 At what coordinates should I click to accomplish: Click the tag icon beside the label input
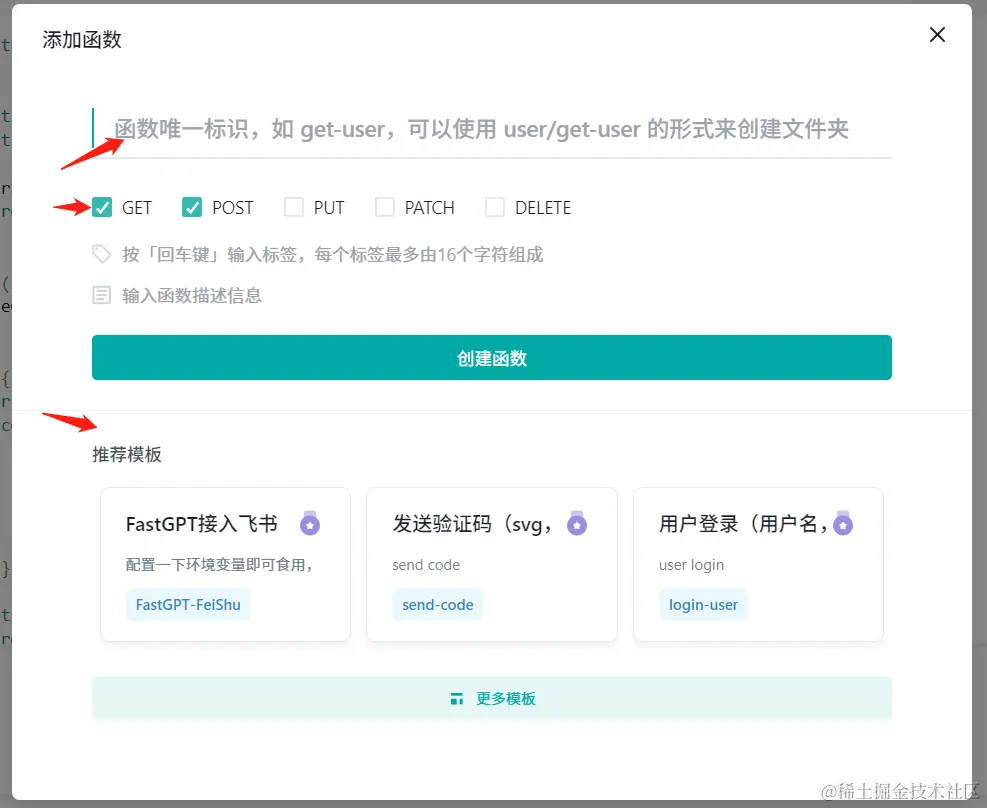(101, 254)
